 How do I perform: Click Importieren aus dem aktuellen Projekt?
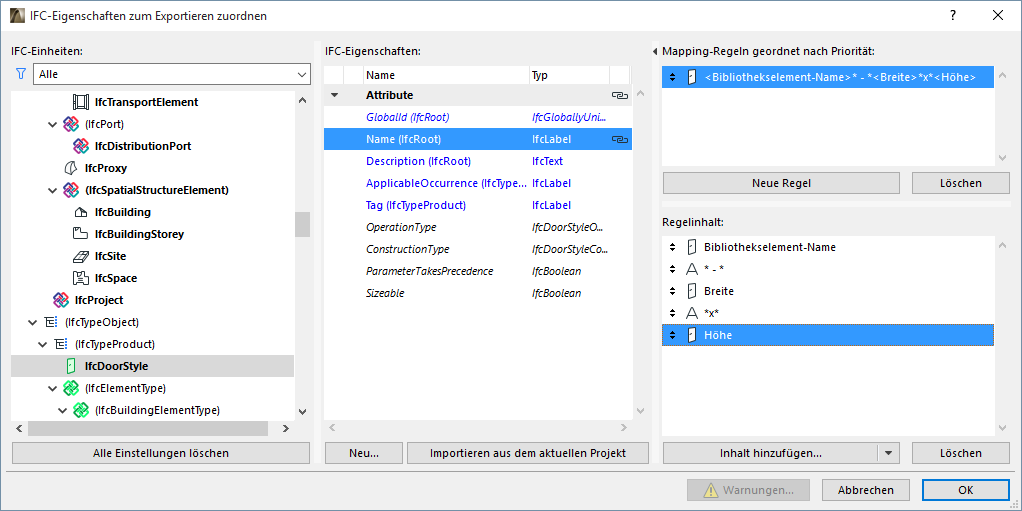click(527, 453)
